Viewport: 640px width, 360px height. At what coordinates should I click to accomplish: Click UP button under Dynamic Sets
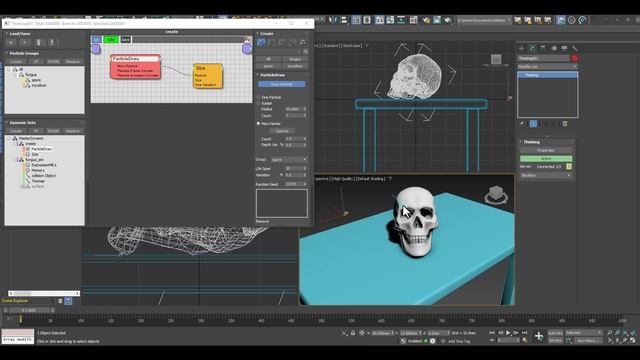tap(36, 131)
